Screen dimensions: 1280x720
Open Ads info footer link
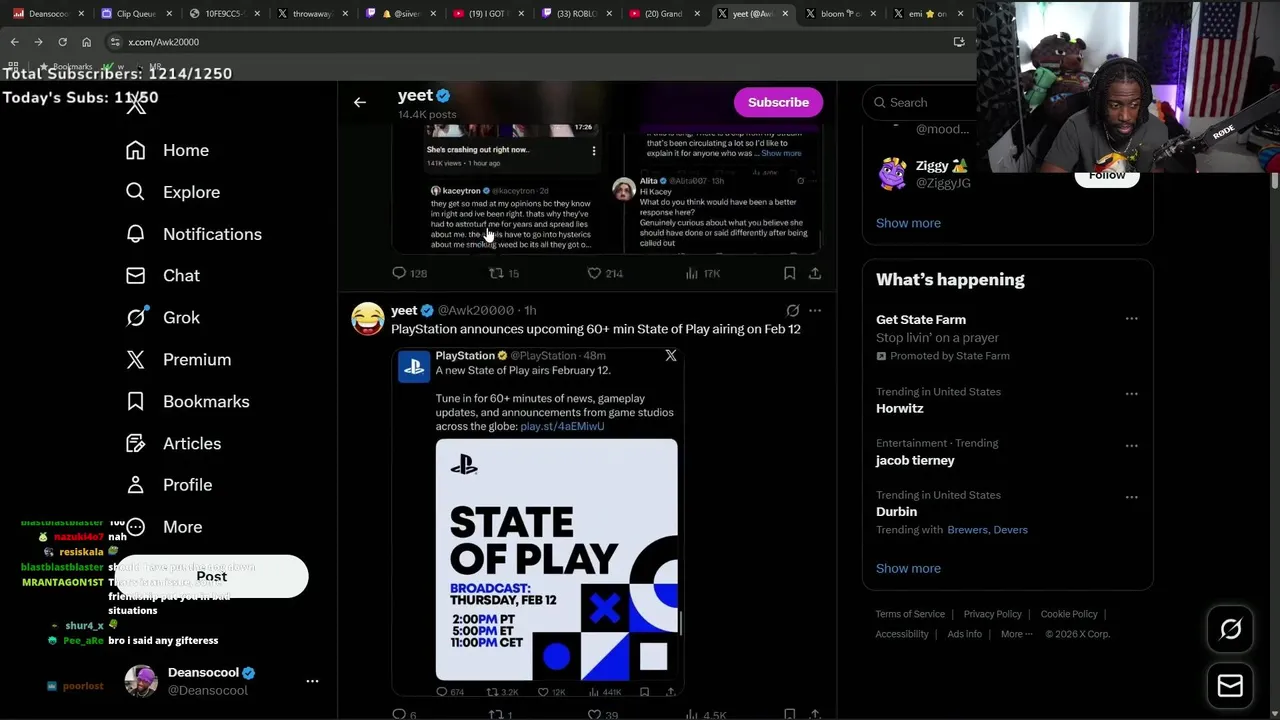[964, 634]
